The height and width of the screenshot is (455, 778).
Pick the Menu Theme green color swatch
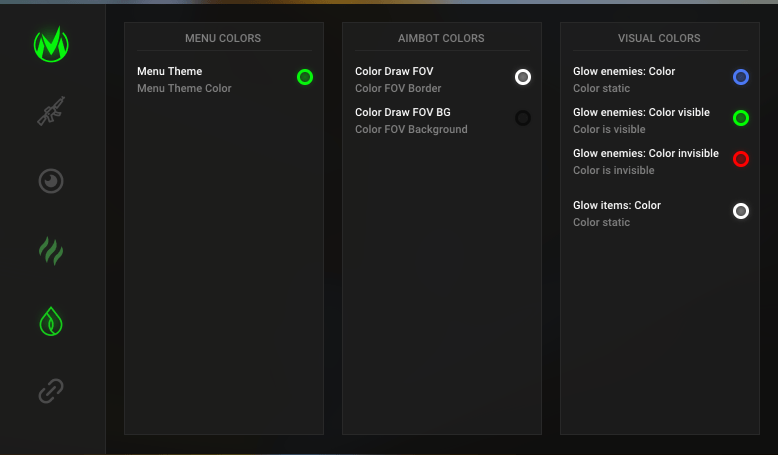coord(305,77)
